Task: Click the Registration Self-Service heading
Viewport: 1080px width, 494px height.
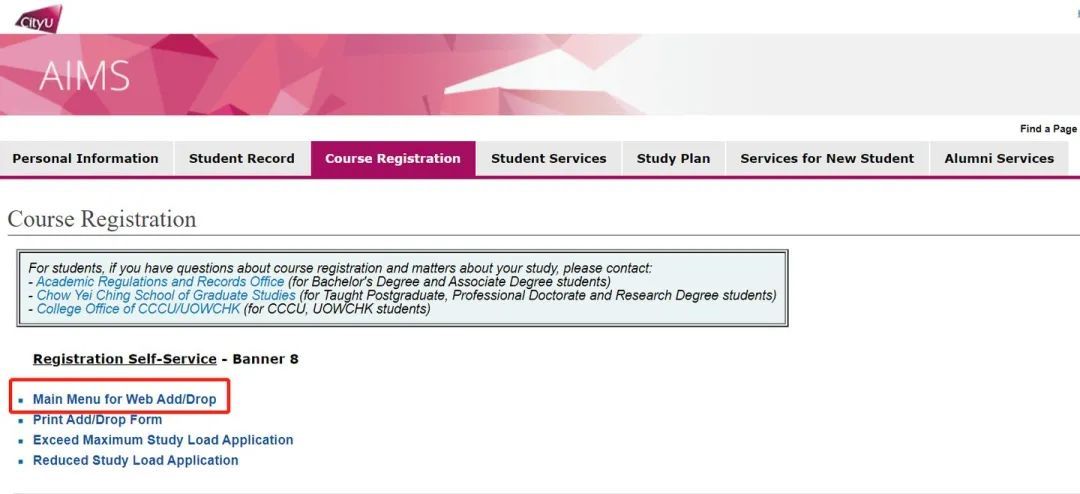Action: coord(125,359)
